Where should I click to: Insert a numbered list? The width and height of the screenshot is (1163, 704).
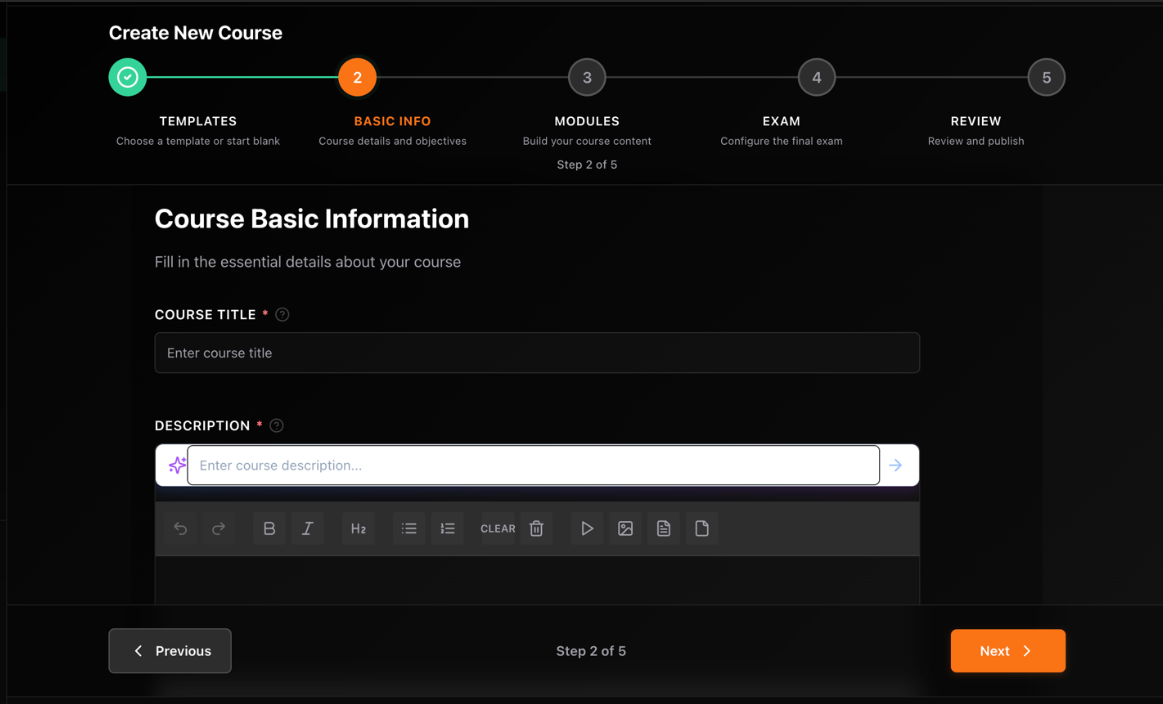[x=447, y=528]
